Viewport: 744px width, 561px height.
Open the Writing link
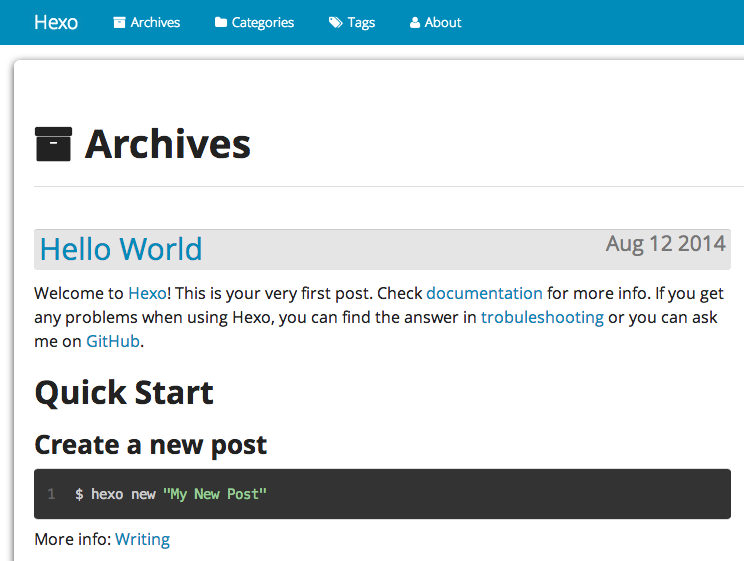[x=142, y=540]
